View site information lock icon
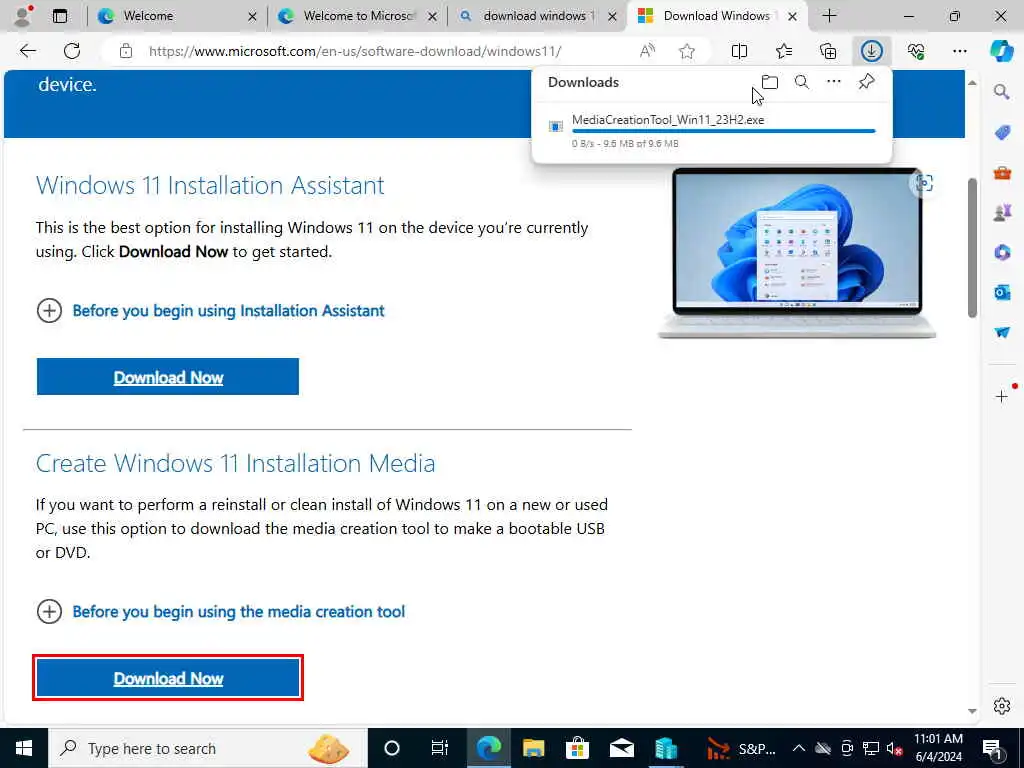The width and height of the screenshot is (1024, 768). click(126, 51)
